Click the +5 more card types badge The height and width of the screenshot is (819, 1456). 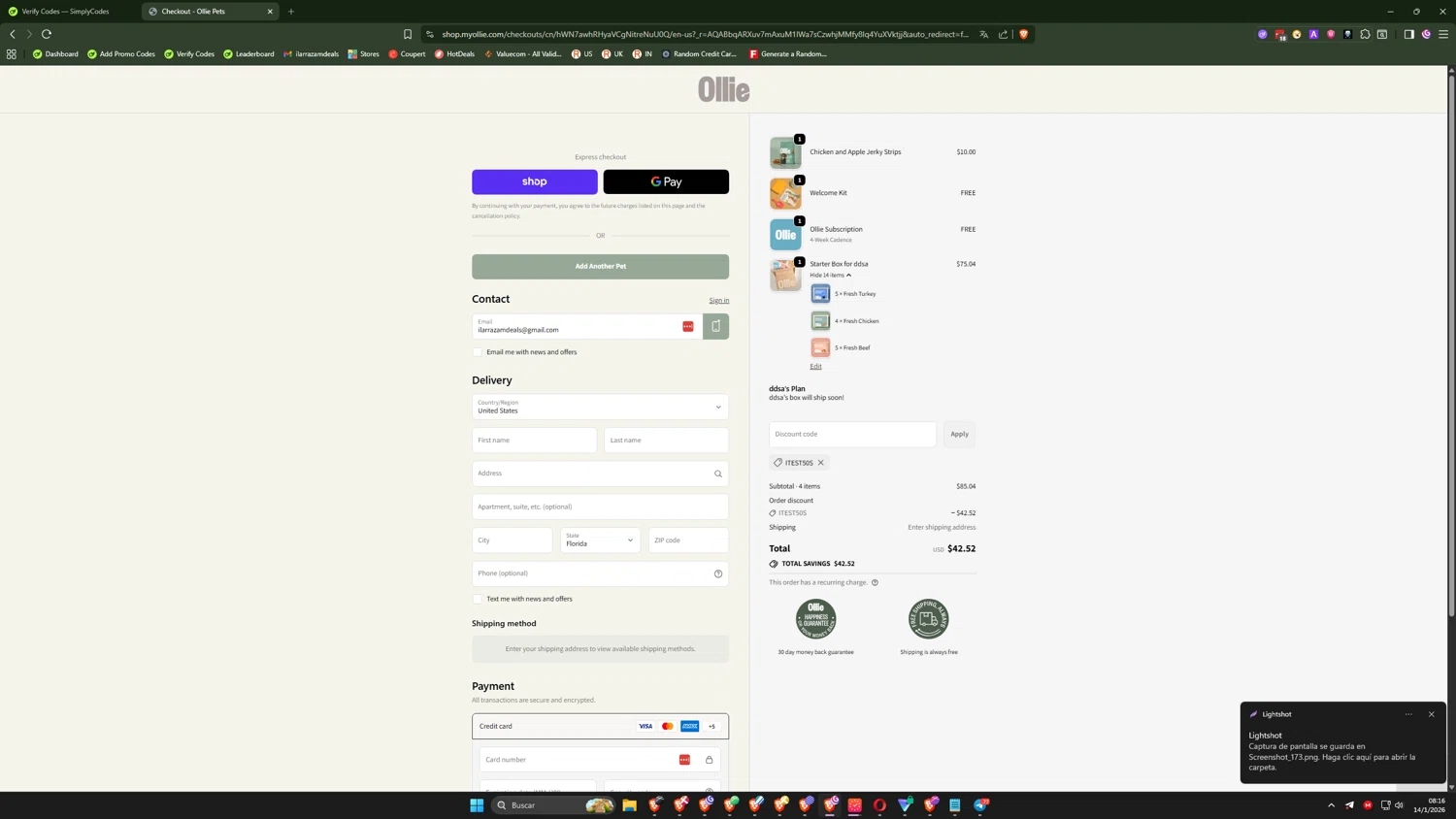[x=711, y=726]
